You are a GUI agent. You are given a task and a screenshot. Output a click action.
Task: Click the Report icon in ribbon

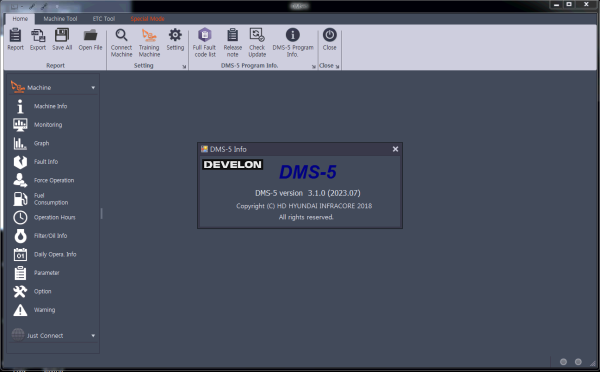[x=15, y=35]
